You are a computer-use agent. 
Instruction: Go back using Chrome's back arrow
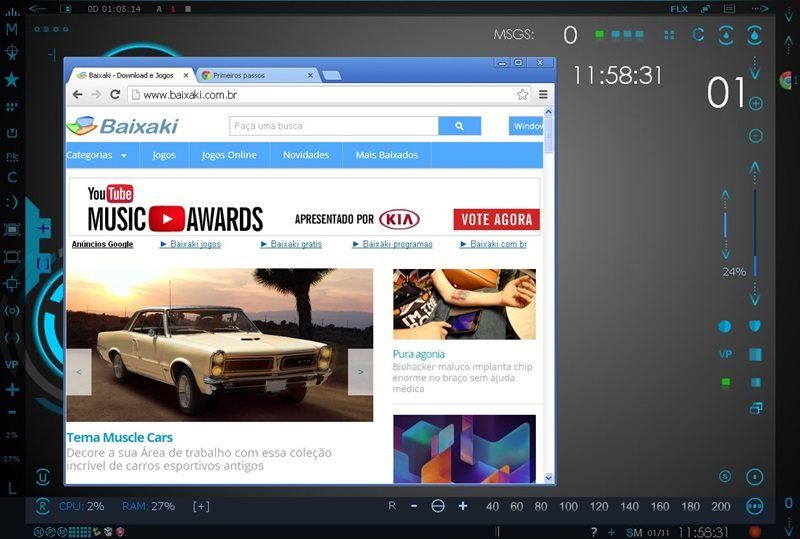tap(78, 94)
